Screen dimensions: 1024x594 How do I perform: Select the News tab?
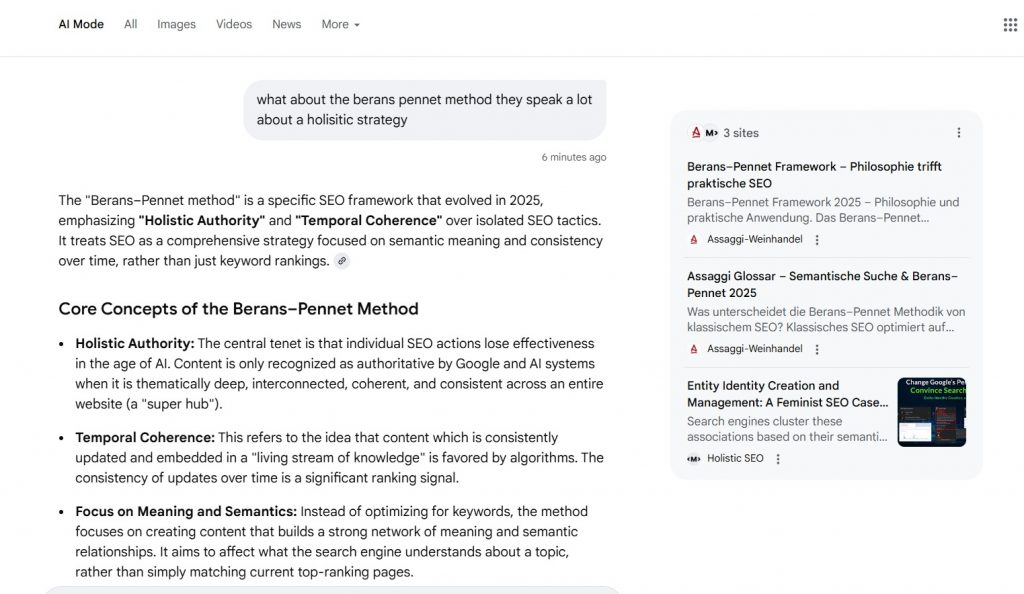coord(286,24)
